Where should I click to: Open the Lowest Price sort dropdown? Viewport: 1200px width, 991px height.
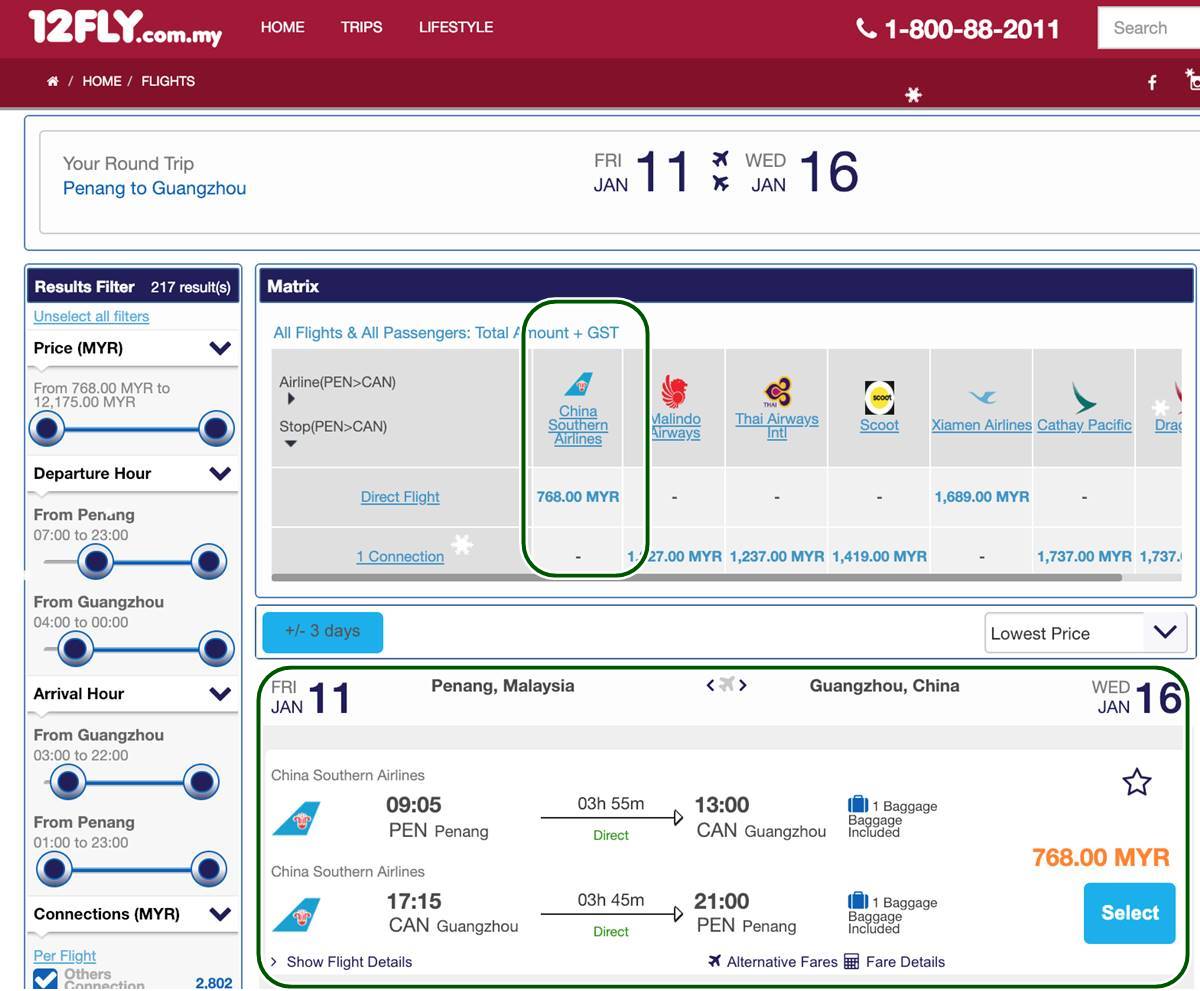(x=1085, y=633)
